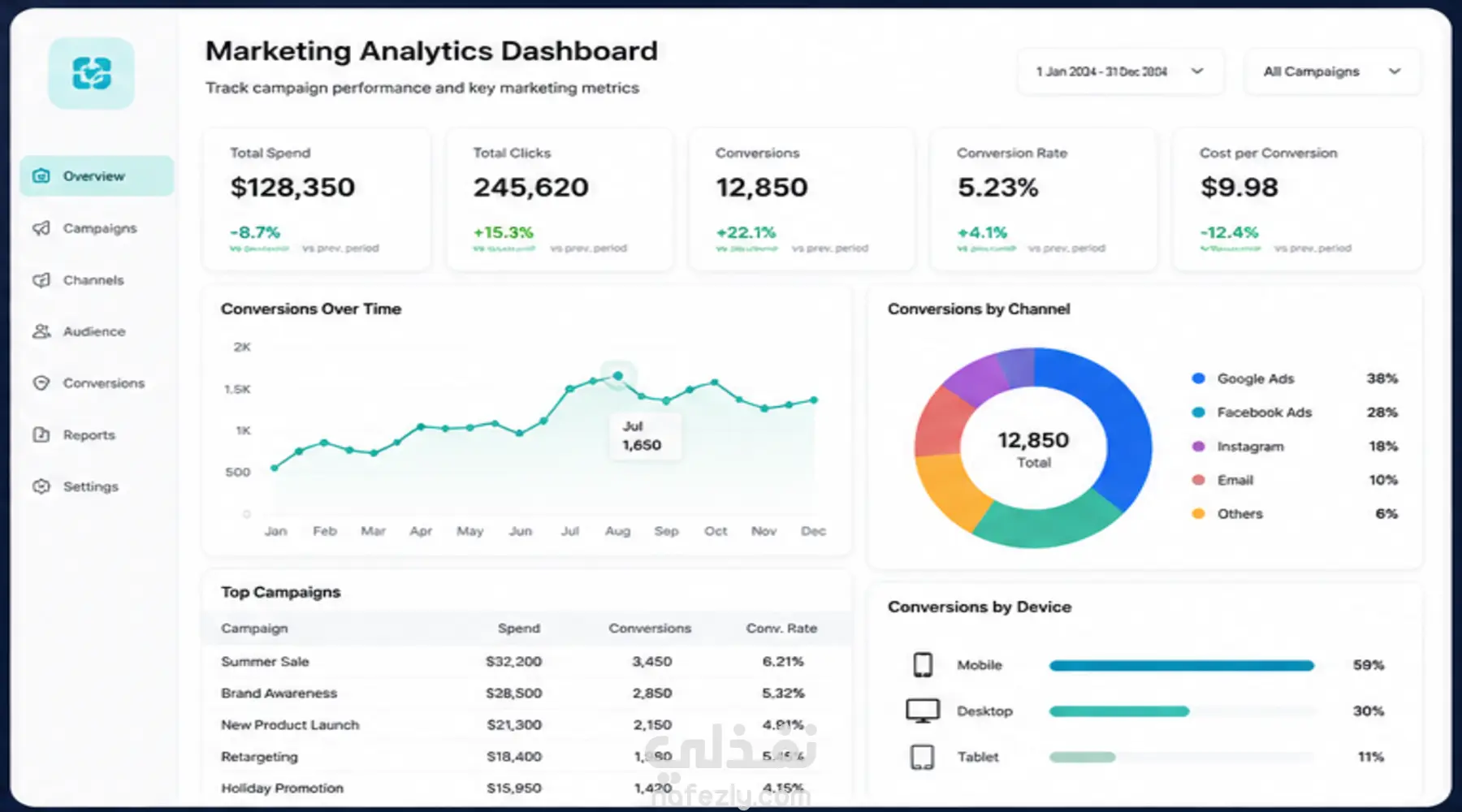1462x812 pixels.
Task: Click the Reports document icon
Action: pyautogui.click(x=41, y=434)
